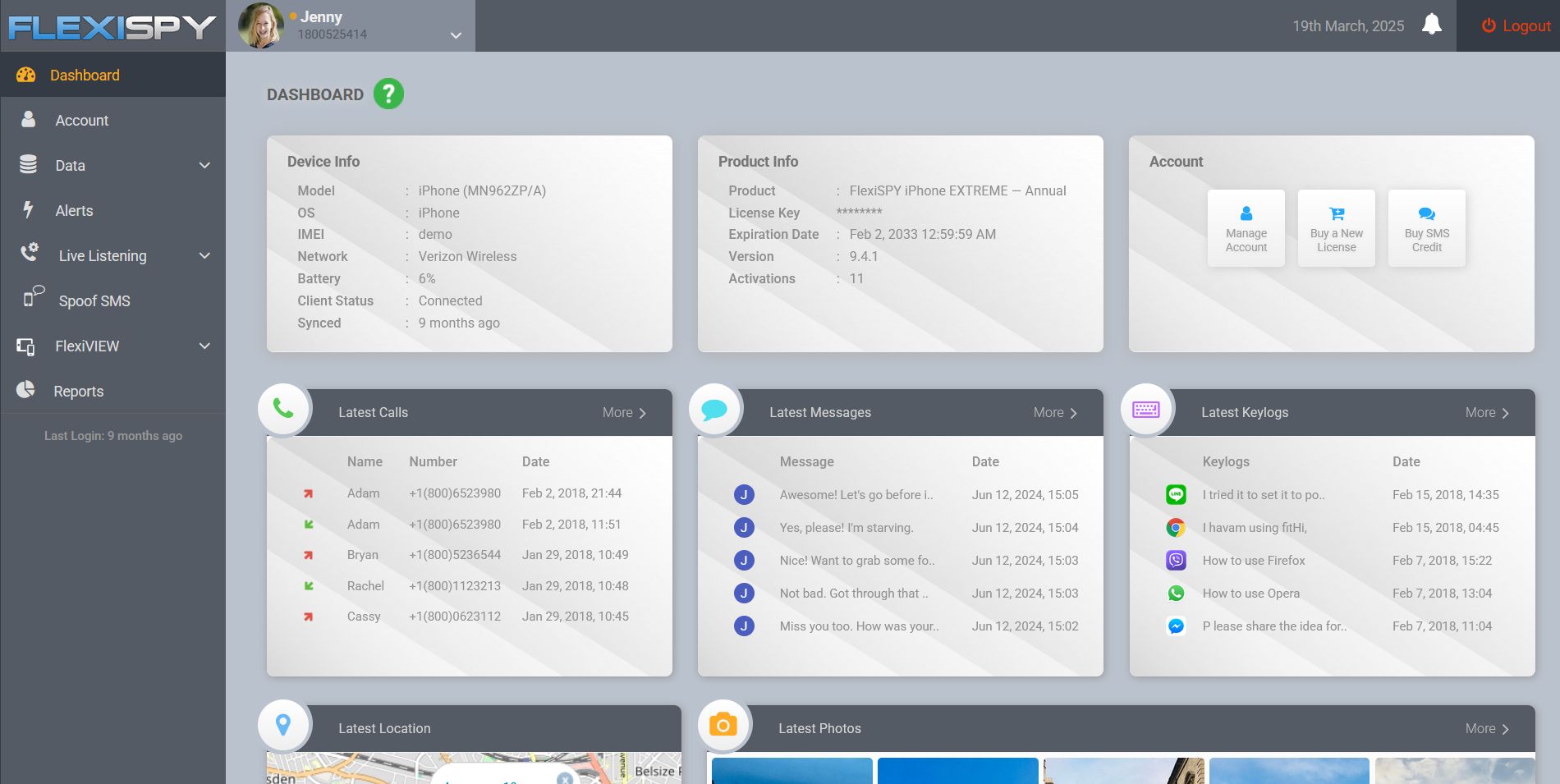Open the building photo thumbnail
1560x784 pixels.
[1124, 771]
